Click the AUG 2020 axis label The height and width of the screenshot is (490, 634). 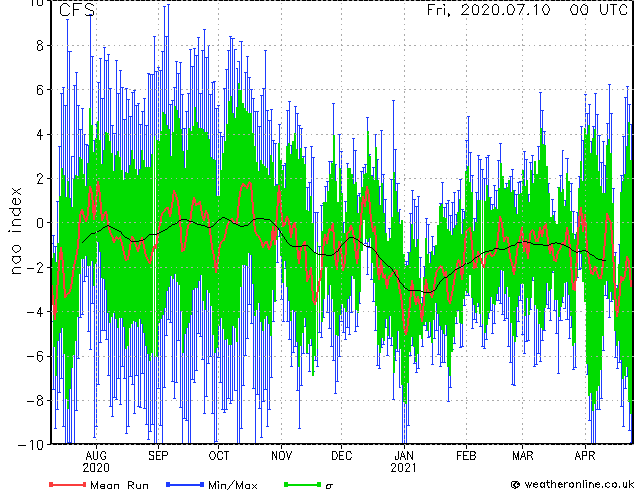[x=96, y=462]
